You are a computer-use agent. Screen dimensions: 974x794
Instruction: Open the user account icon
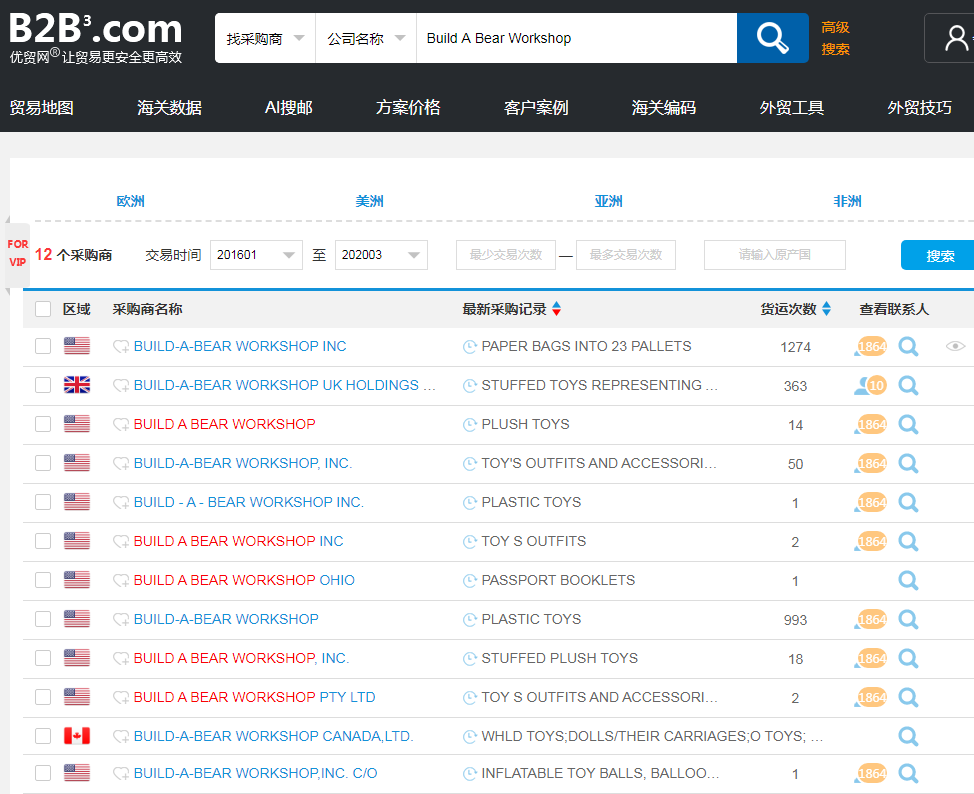click(955, 38)
